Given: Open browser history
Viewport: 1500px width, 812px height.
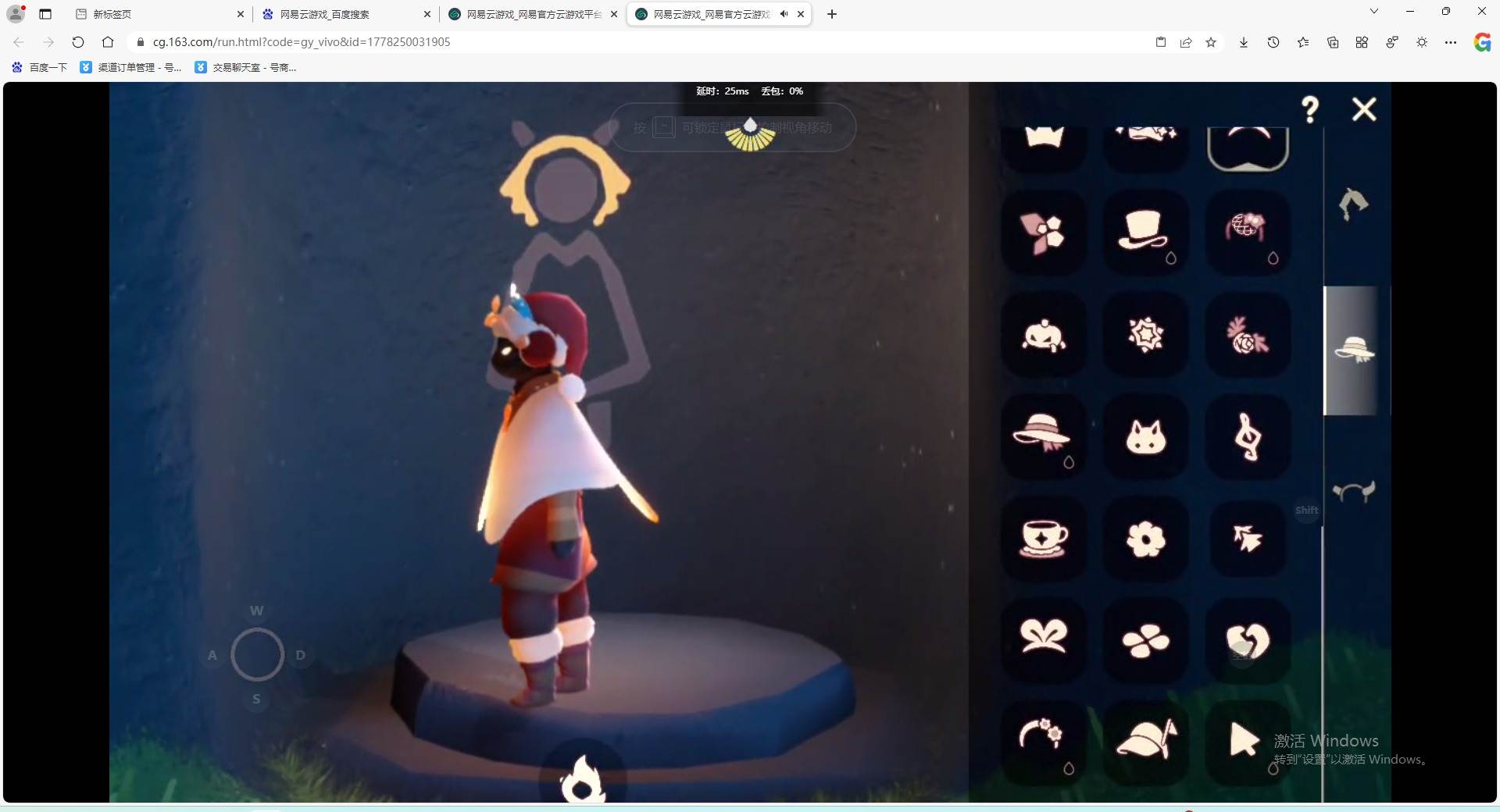Looking at the screenshot, I should coord(1273,42).
